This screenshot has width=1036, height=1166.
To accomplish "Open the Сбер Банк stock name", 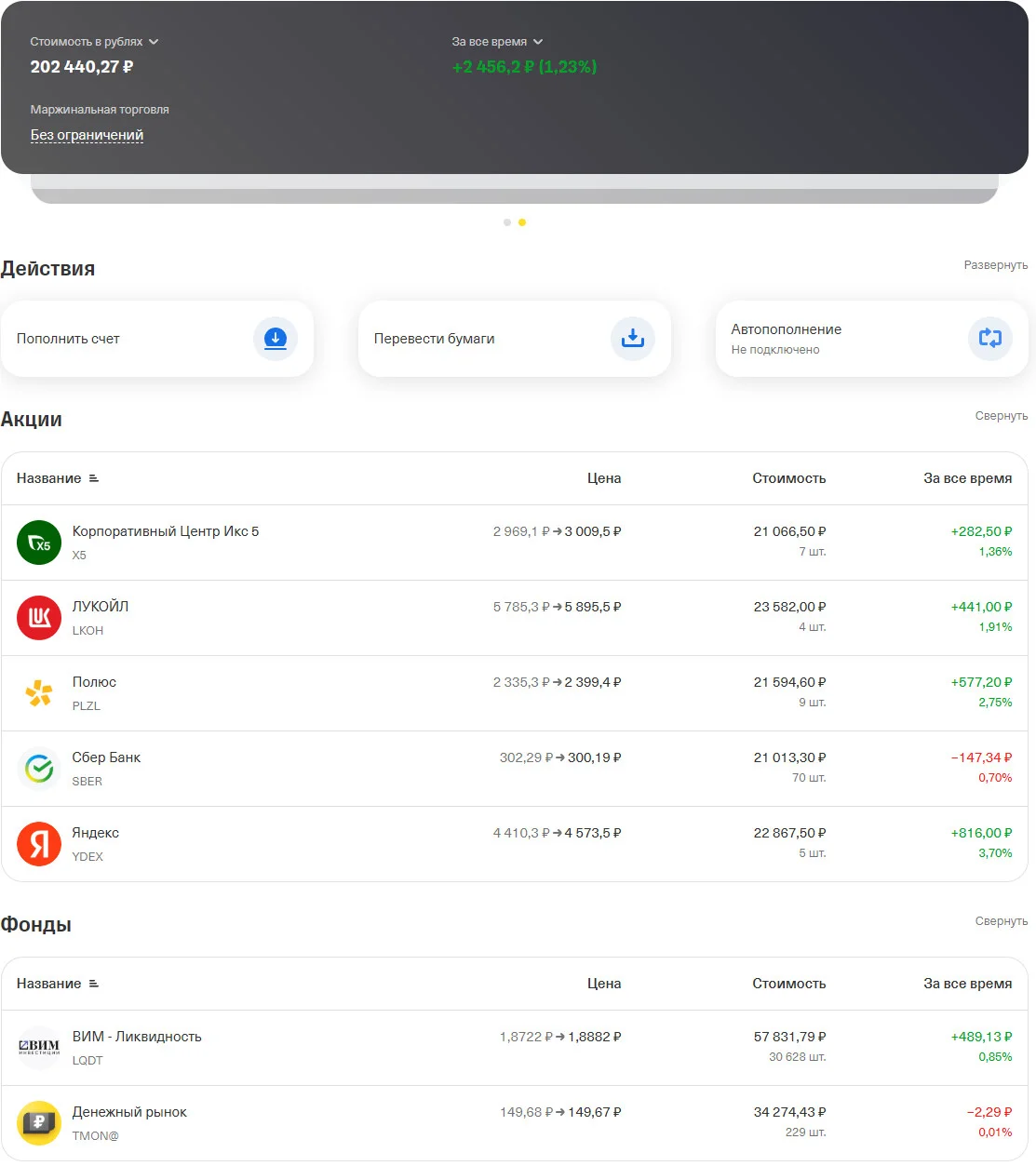I will coord(106,757).
